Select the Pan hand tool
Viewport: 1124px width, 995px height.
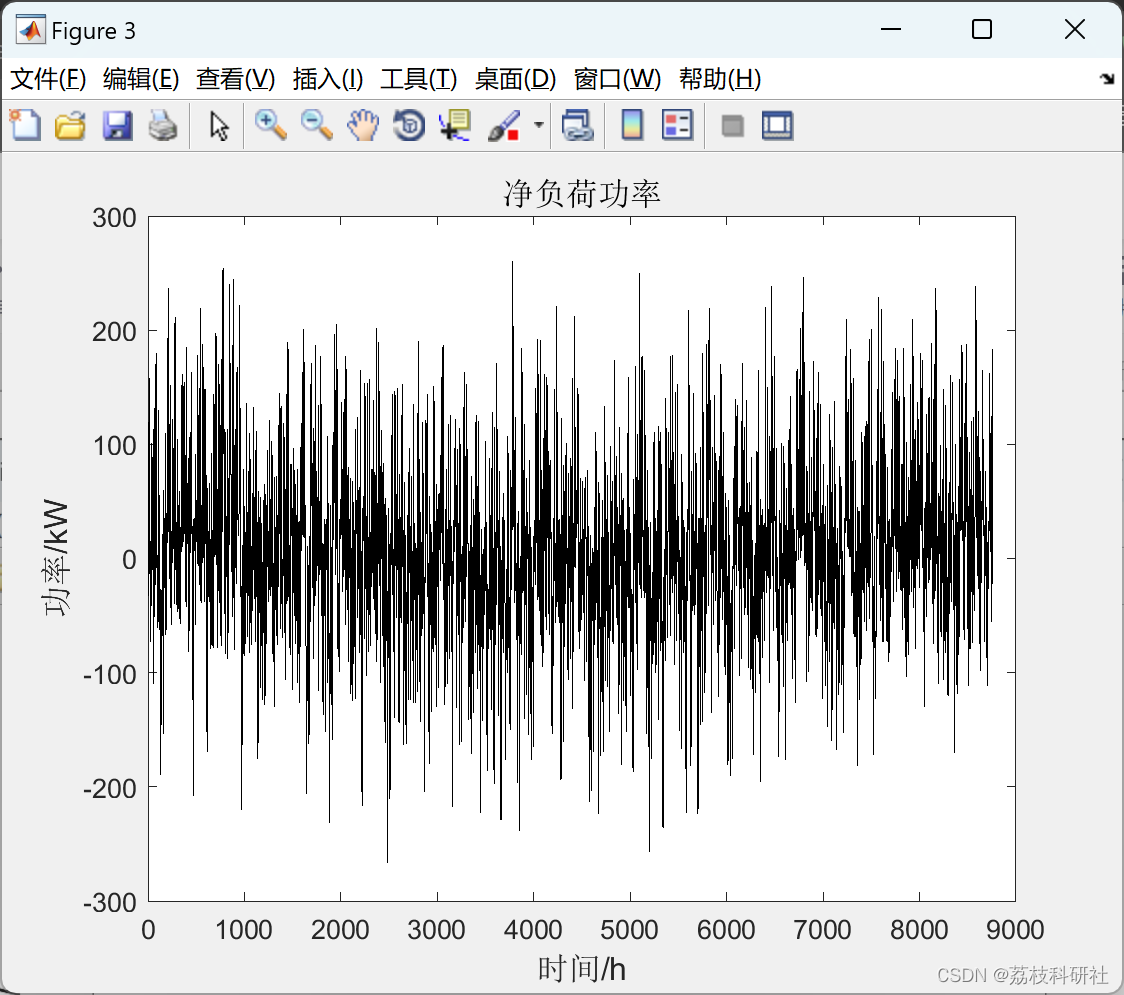point(363,125)
